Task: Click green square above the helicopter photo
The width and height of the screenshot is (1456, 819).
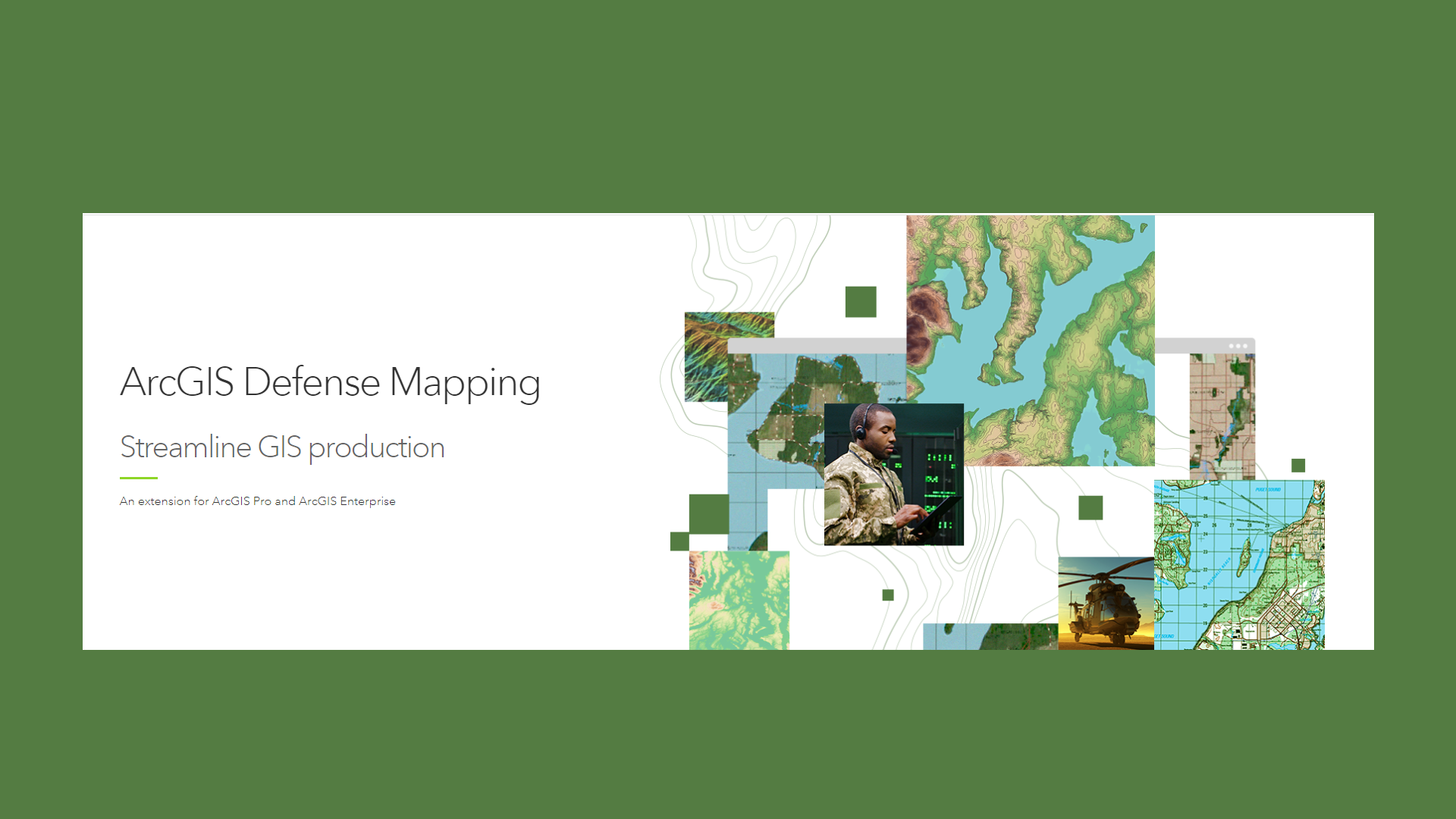Action: pyautogui.click(x=1090, y=507)
